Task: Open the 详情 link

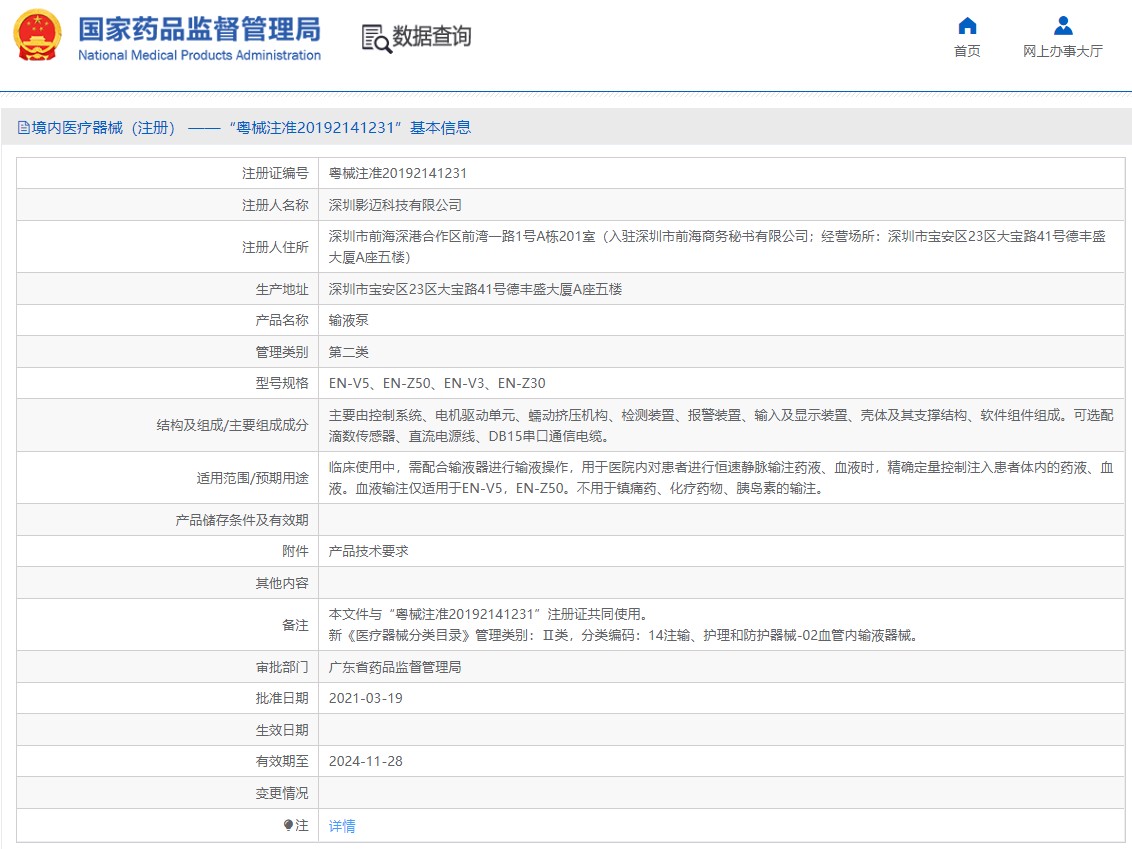Action: coord(342,825)
